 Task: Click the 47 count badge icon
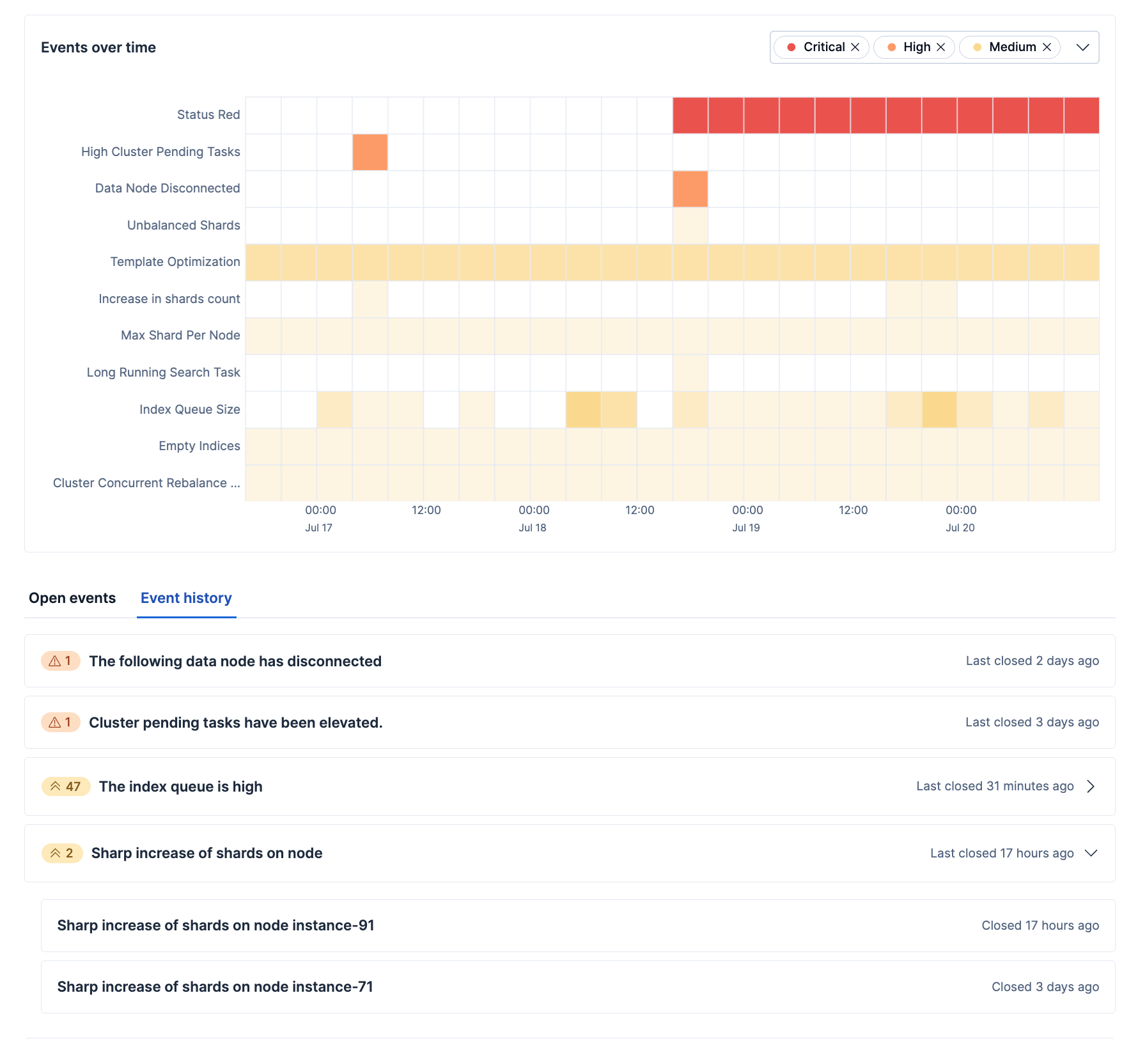point(66,786)
